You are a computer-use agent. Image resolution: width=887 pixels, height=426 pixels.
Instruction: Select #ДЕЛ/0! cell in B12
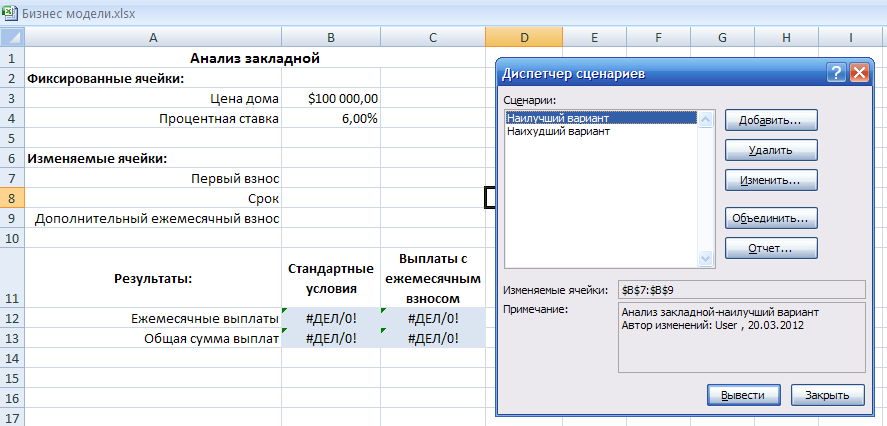pos(331,318)
